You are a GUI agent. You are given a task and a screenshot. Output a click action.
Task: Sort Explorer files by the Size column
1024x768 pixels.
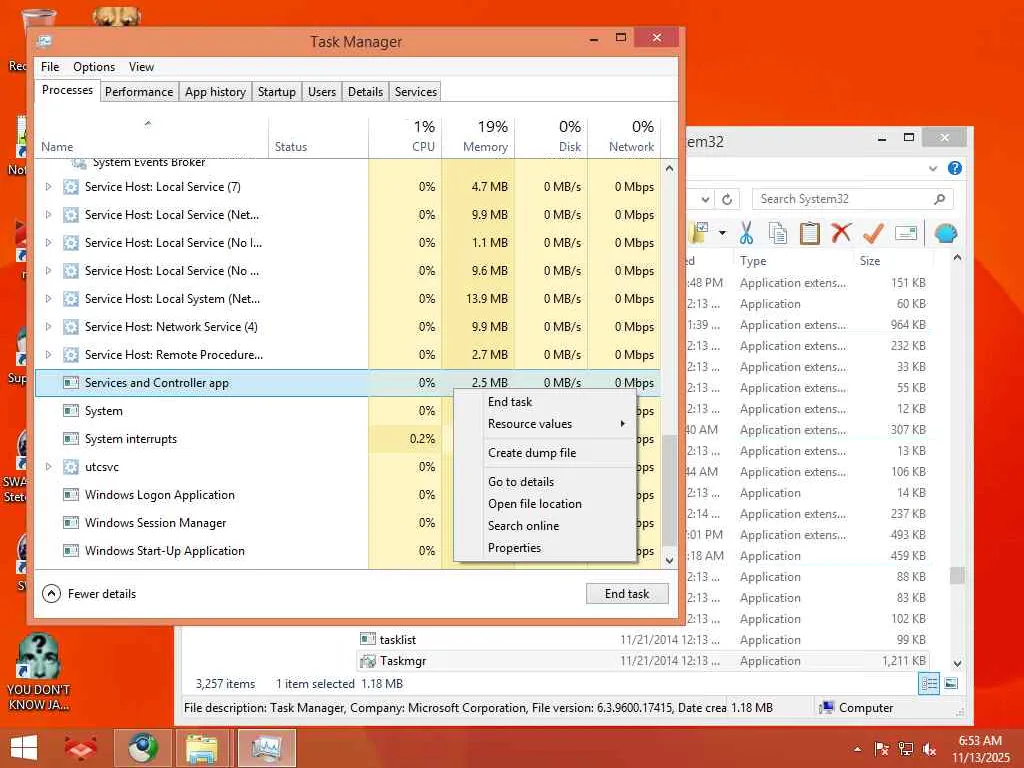pos(893,261)
